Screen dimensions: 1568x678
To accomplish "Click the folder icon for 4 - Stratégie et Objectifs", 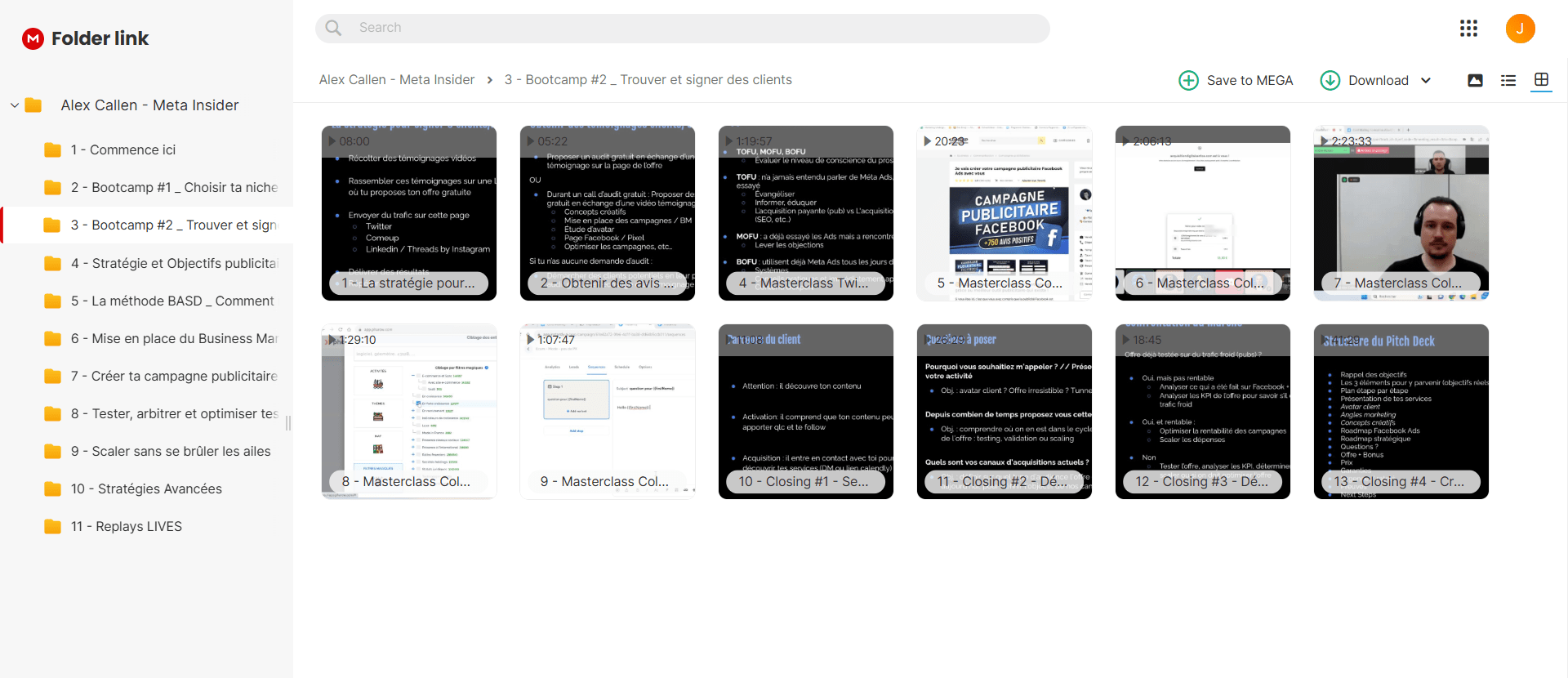I will click(x=53, y=263).
